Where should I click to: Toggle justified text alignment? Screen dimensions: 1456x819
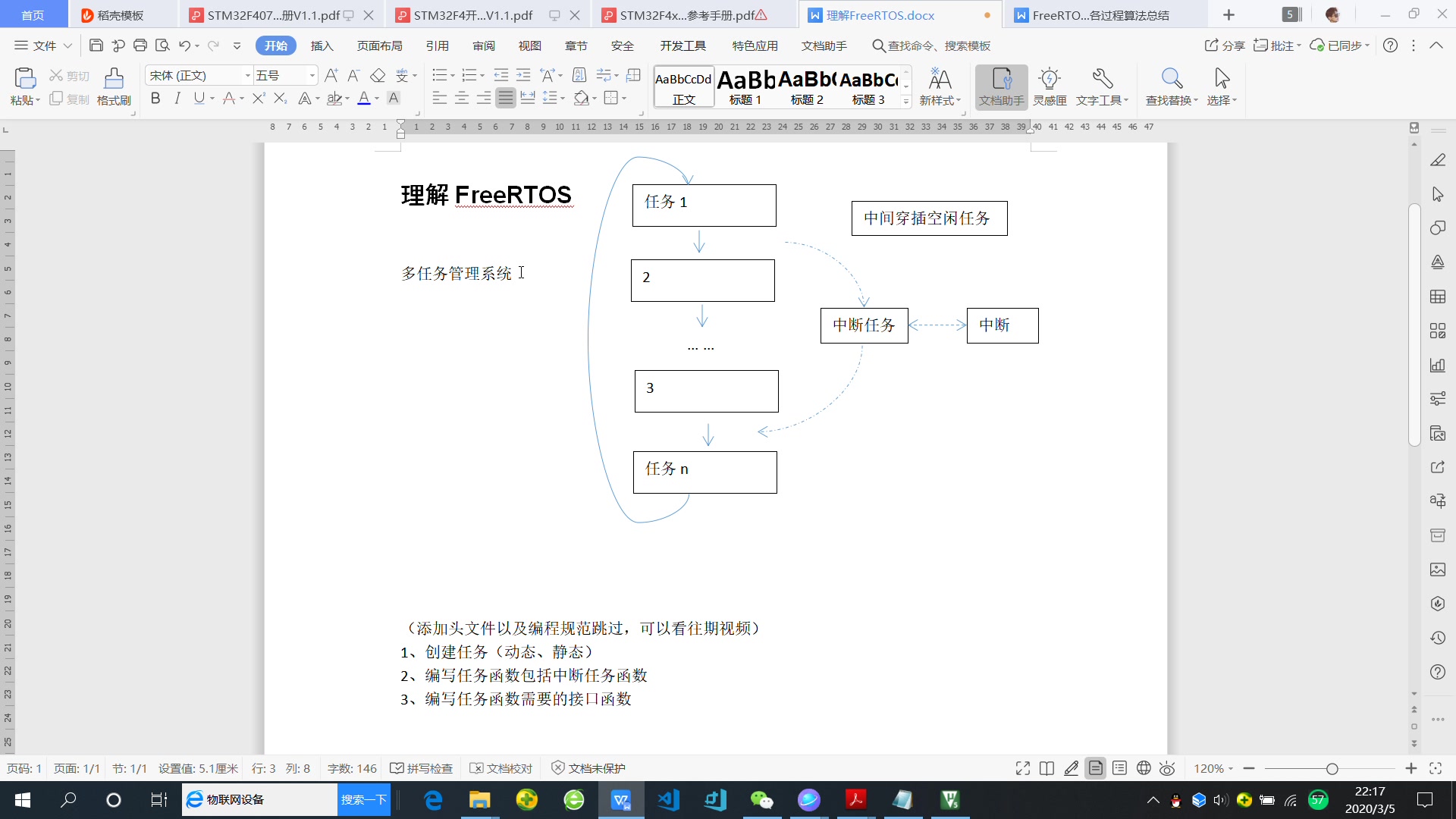coord(505,98)
